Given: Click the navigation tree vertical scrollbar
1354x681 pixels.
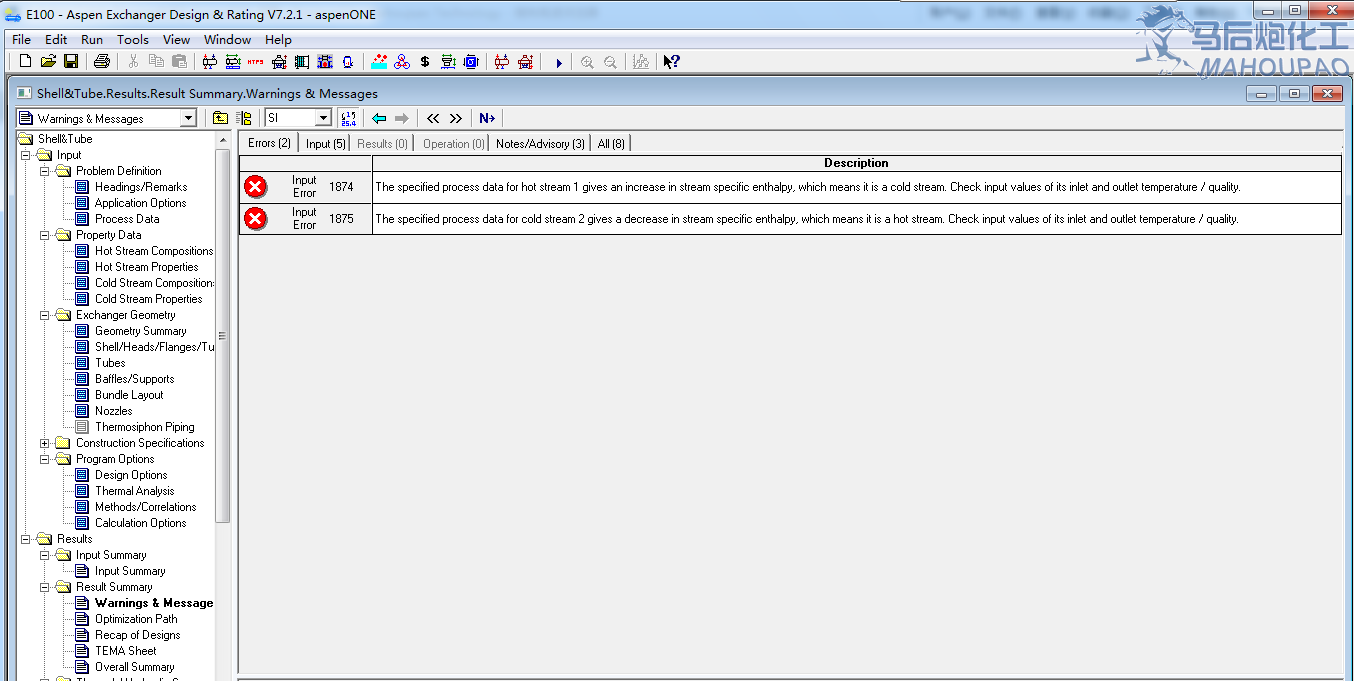Looking at the screenshot, I should click(223, 336).
